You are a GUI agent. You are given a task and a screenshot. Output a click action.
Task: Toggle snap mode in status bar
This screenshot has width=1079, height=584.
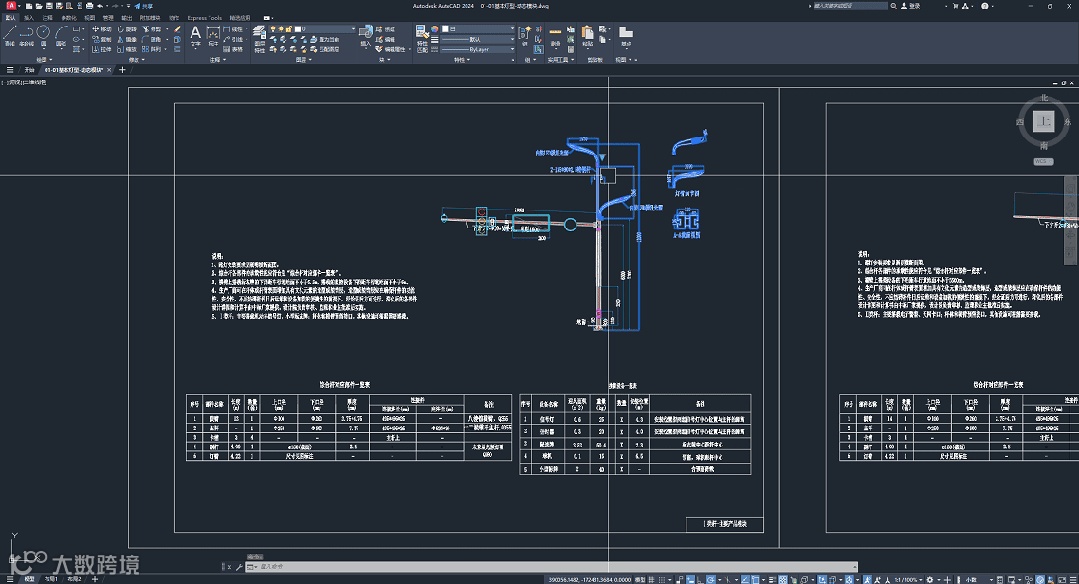click(662, 579)
